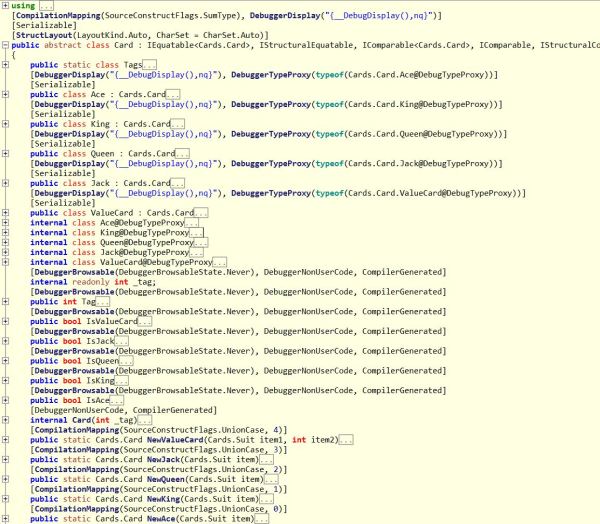The height and width of the screenshot is (524, 600).
Task: Expand the IsKing property body
Action: 5,380
